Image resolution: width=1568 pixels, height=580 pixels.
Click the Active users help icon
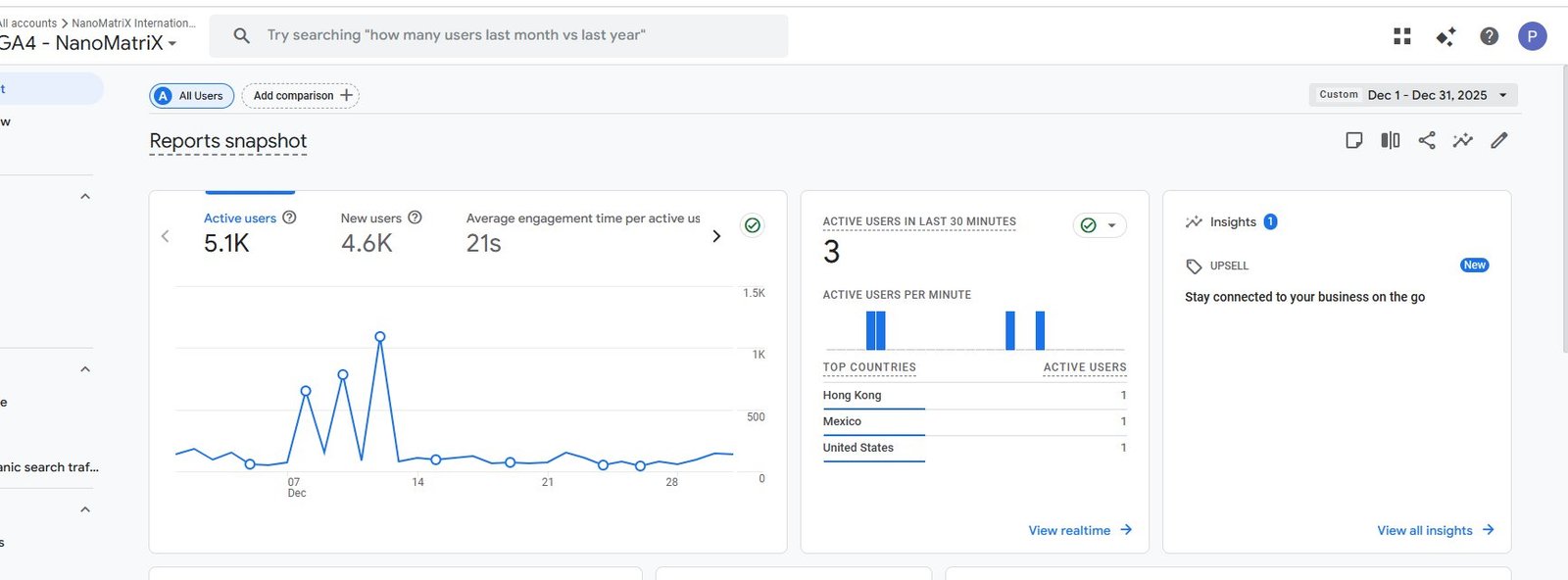(289, 217)
